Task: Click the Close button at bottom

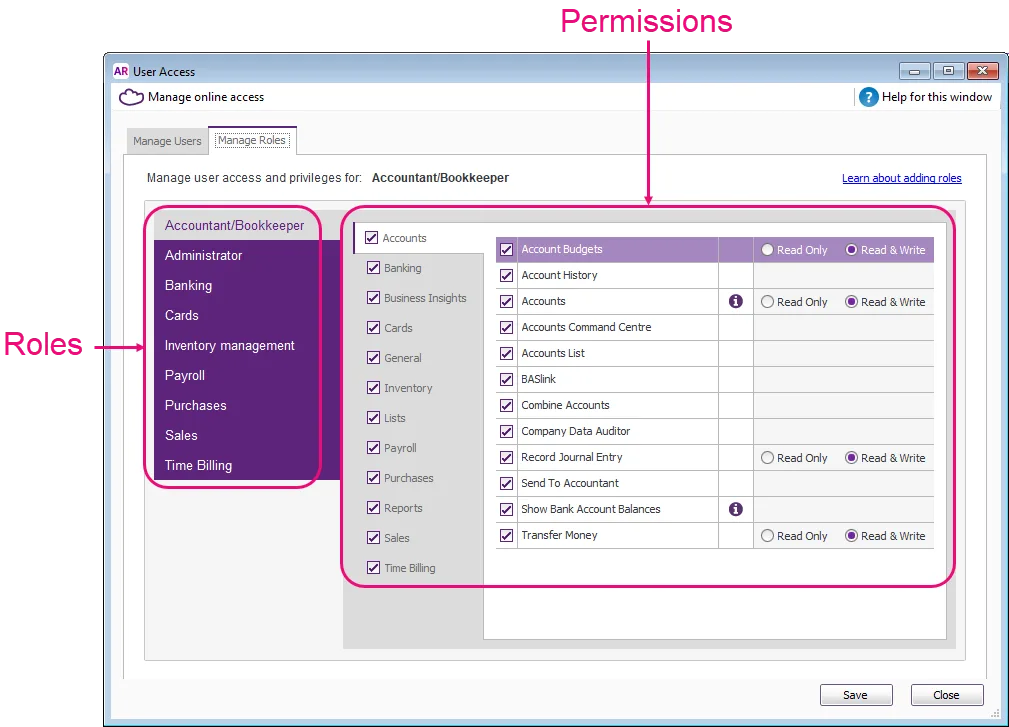Action: (x=947, y=695)
